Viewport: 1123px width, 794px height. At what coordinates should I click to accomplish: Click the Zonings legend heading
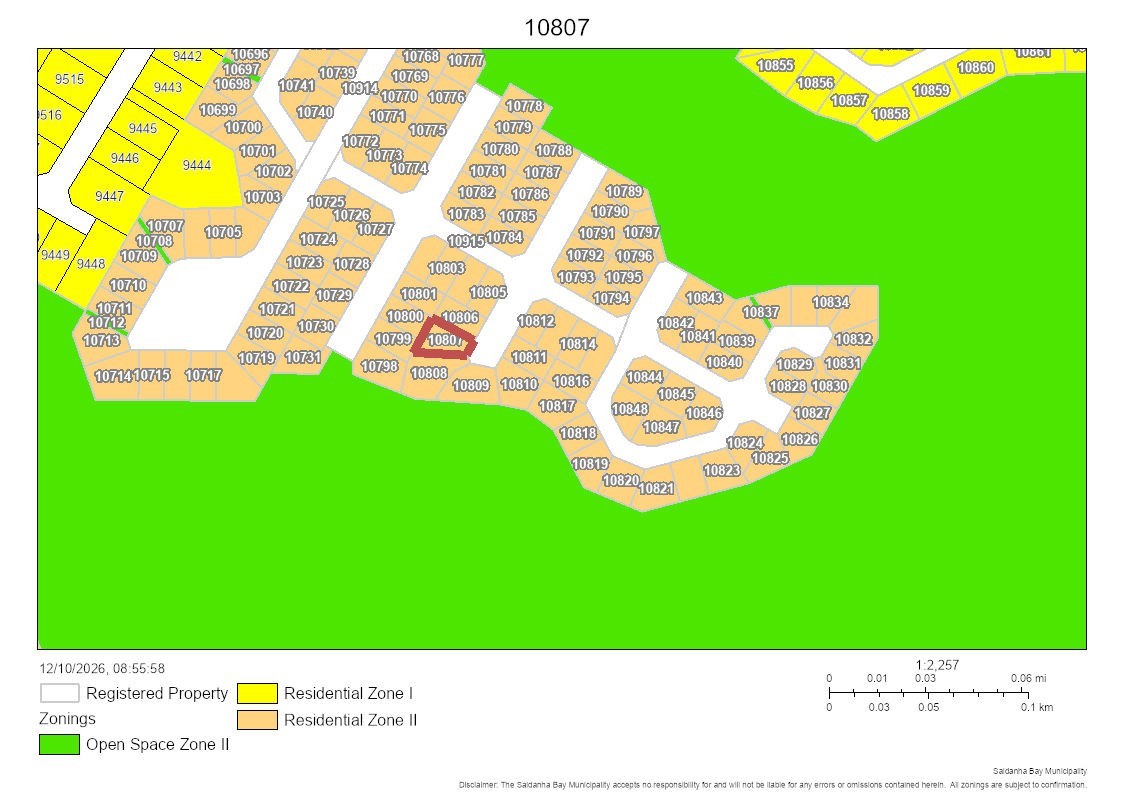point(67,719)
